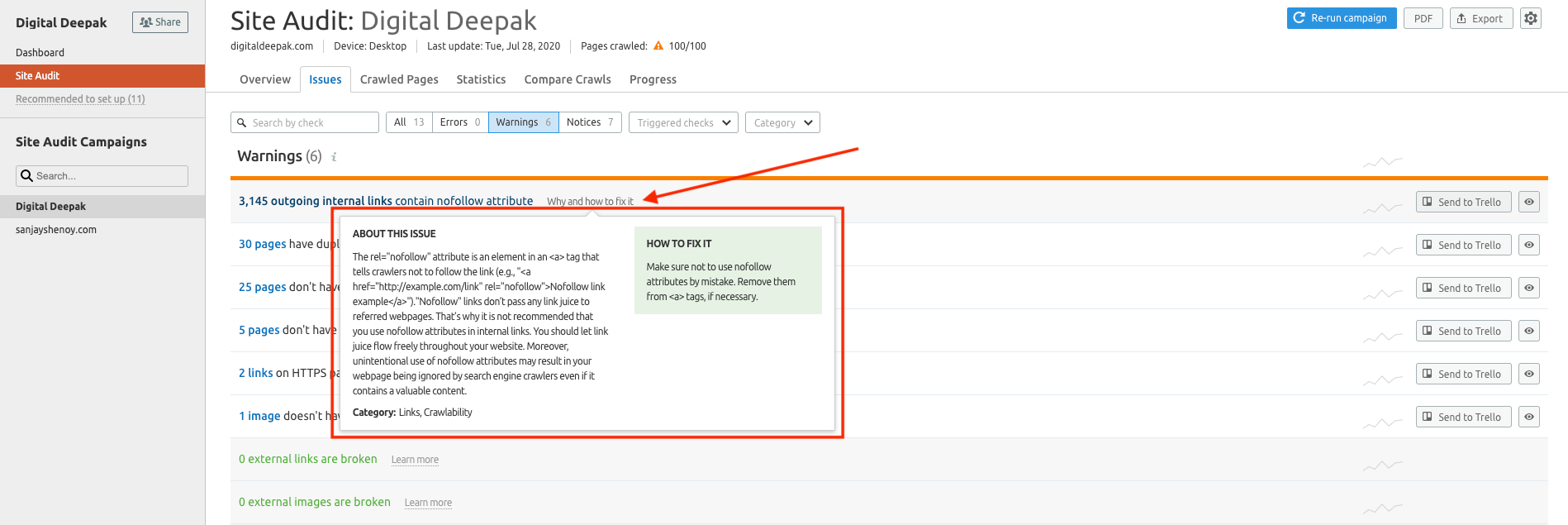1568x525 pixels.
Task: Open the 25 pages issue link
Action: 263,287
